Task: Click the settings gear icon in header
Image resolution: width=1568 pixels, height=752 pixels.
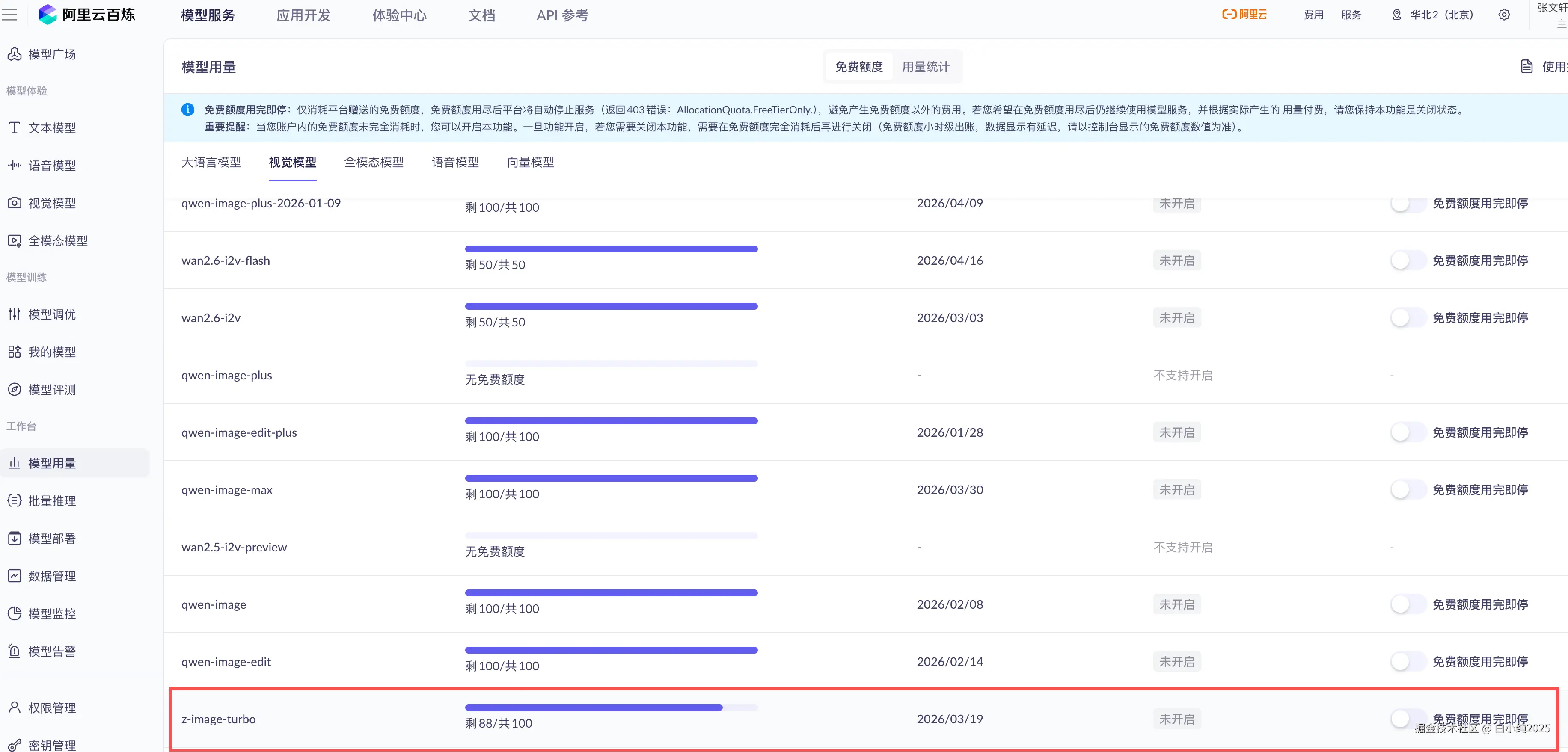Action: 1503,15
